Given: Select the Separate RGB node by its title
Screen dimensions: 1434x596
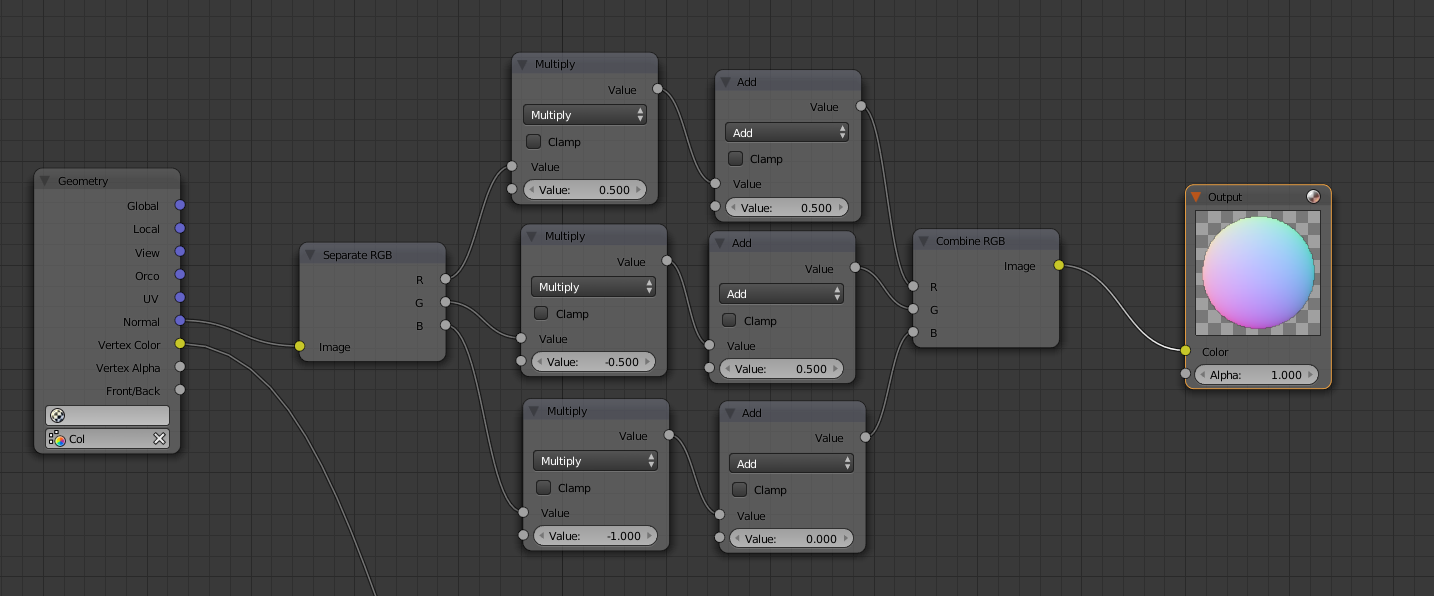Looking at the screenshot, I should [357, 255].
